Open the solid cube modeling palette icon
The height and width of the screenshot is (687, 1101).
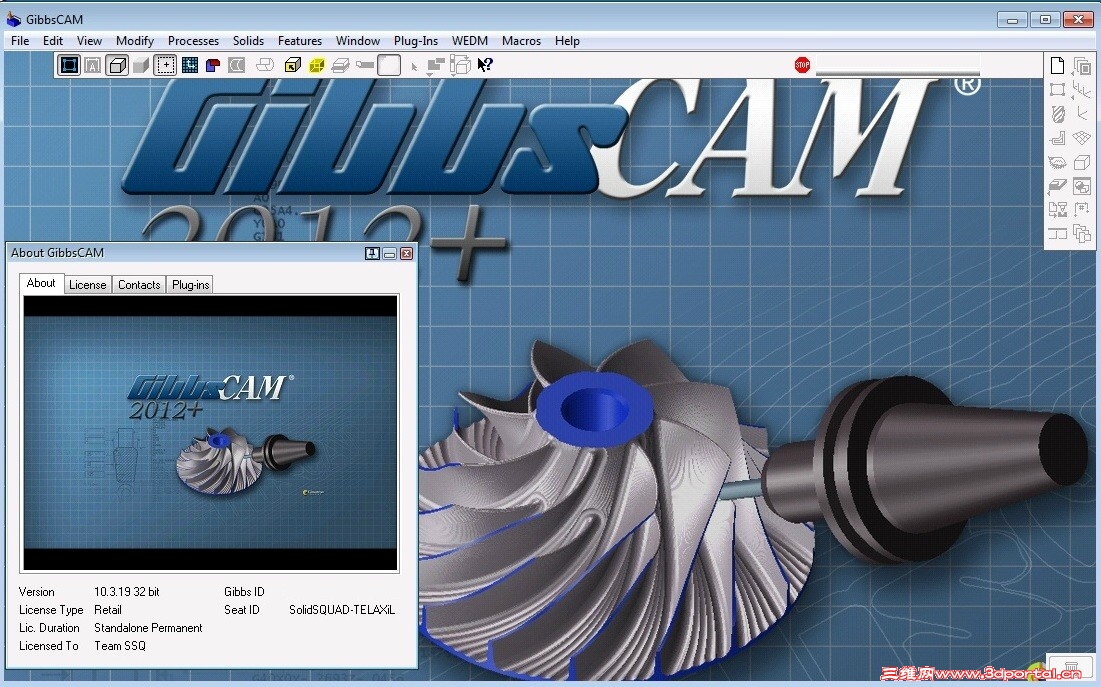pos(1082,162)
